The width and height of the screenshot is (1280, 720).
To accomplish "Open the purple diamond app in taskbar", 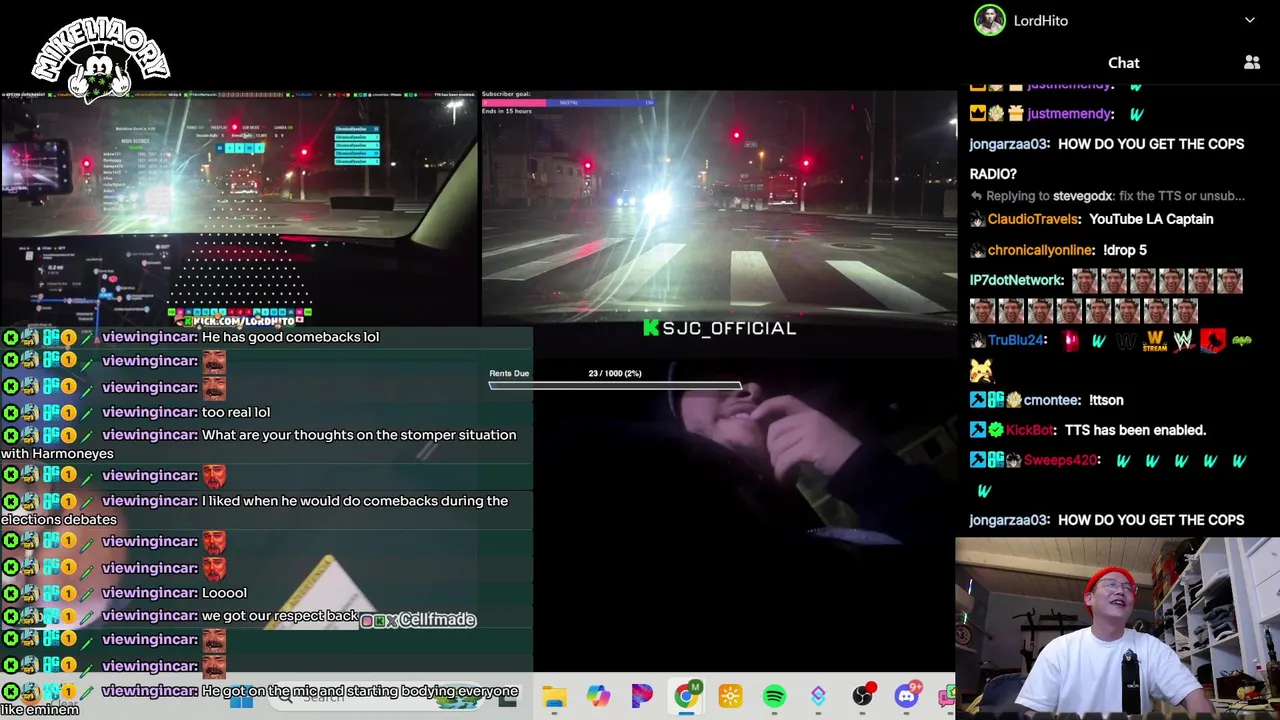I will click(x=818, y=696).
